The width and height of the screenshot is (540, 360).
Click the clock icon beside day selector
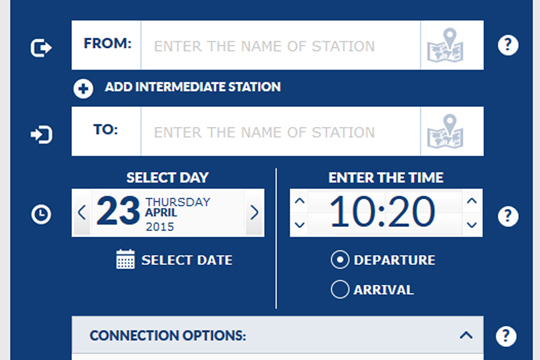tap(41, 214)
